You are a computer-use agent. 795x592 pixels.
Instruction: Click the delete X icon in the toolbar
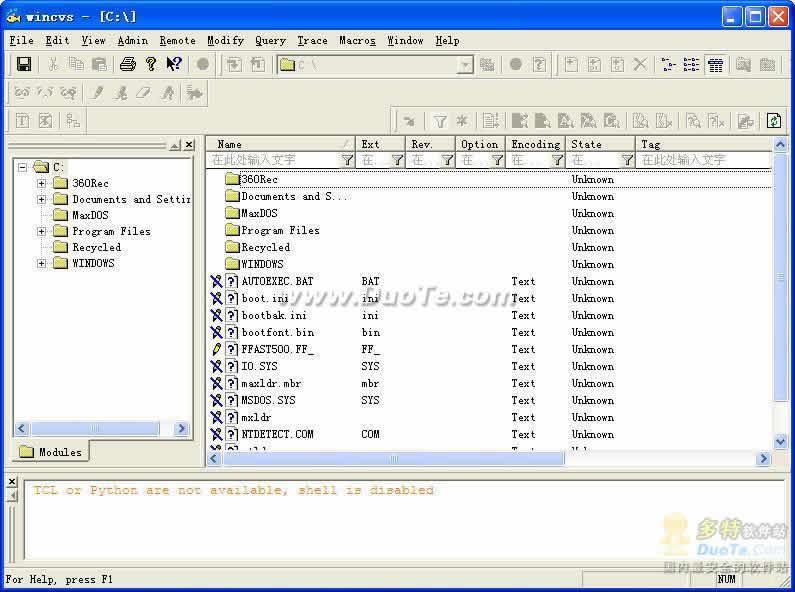[x=640, y=64]
